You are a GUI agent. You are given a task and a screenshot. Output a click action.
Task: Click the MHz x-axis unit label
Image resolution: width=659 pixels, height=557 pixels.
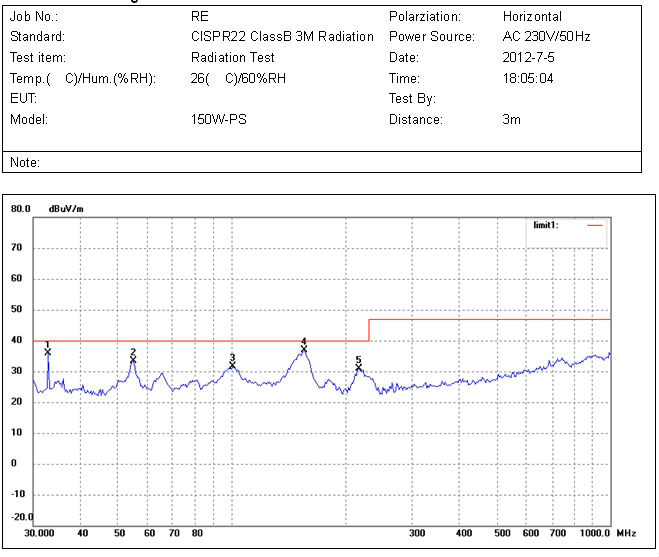[x=626, y=533]
